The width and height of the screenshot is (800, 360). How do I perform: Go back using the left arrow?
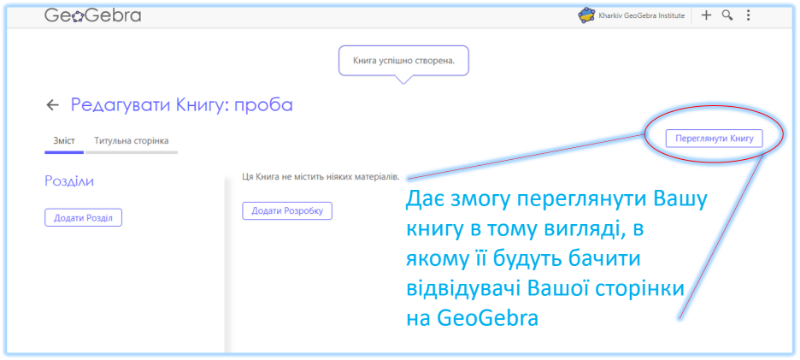(53, 105)
